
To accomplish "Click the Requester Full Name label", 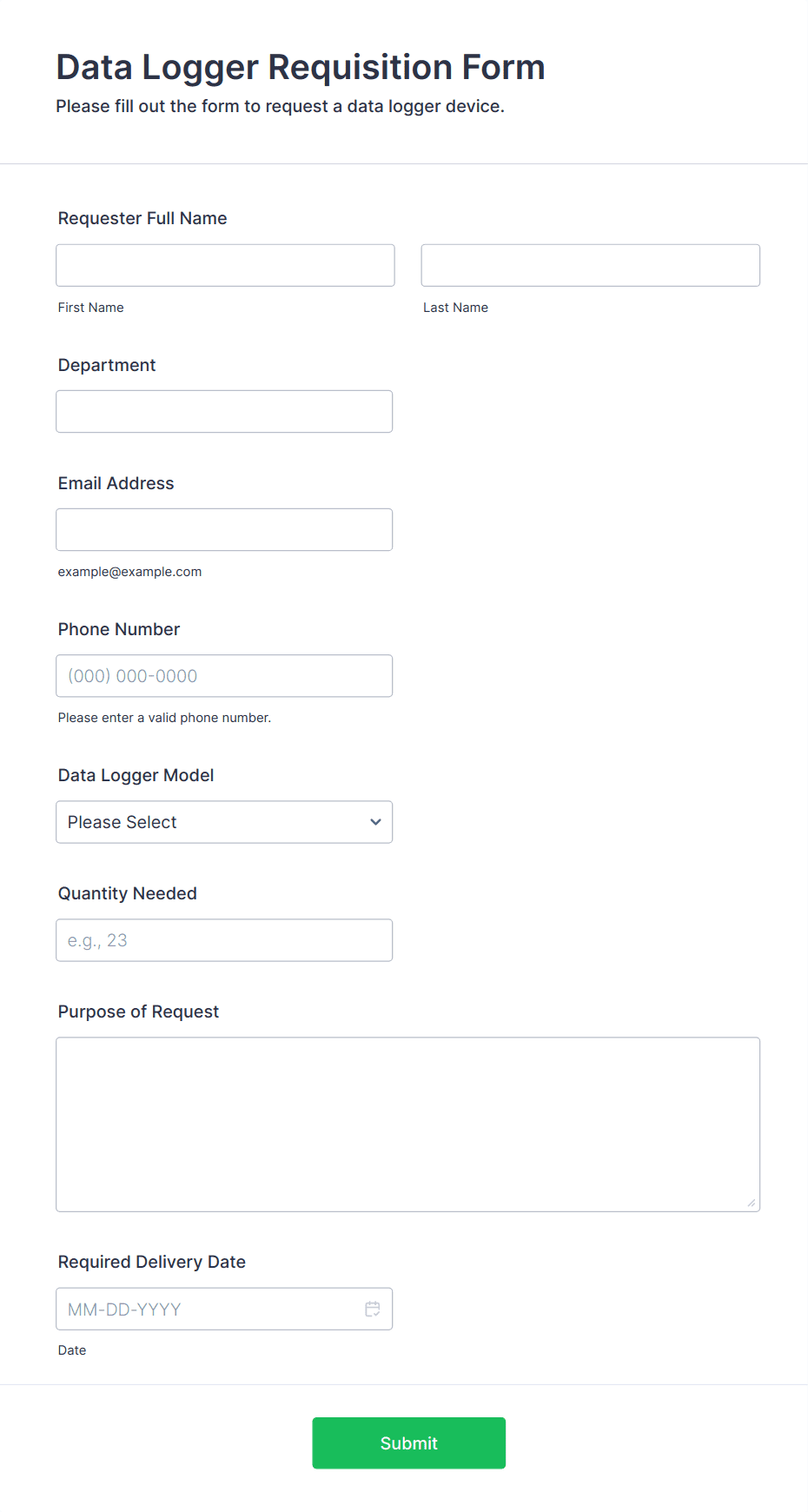I will tap(142, 218).
